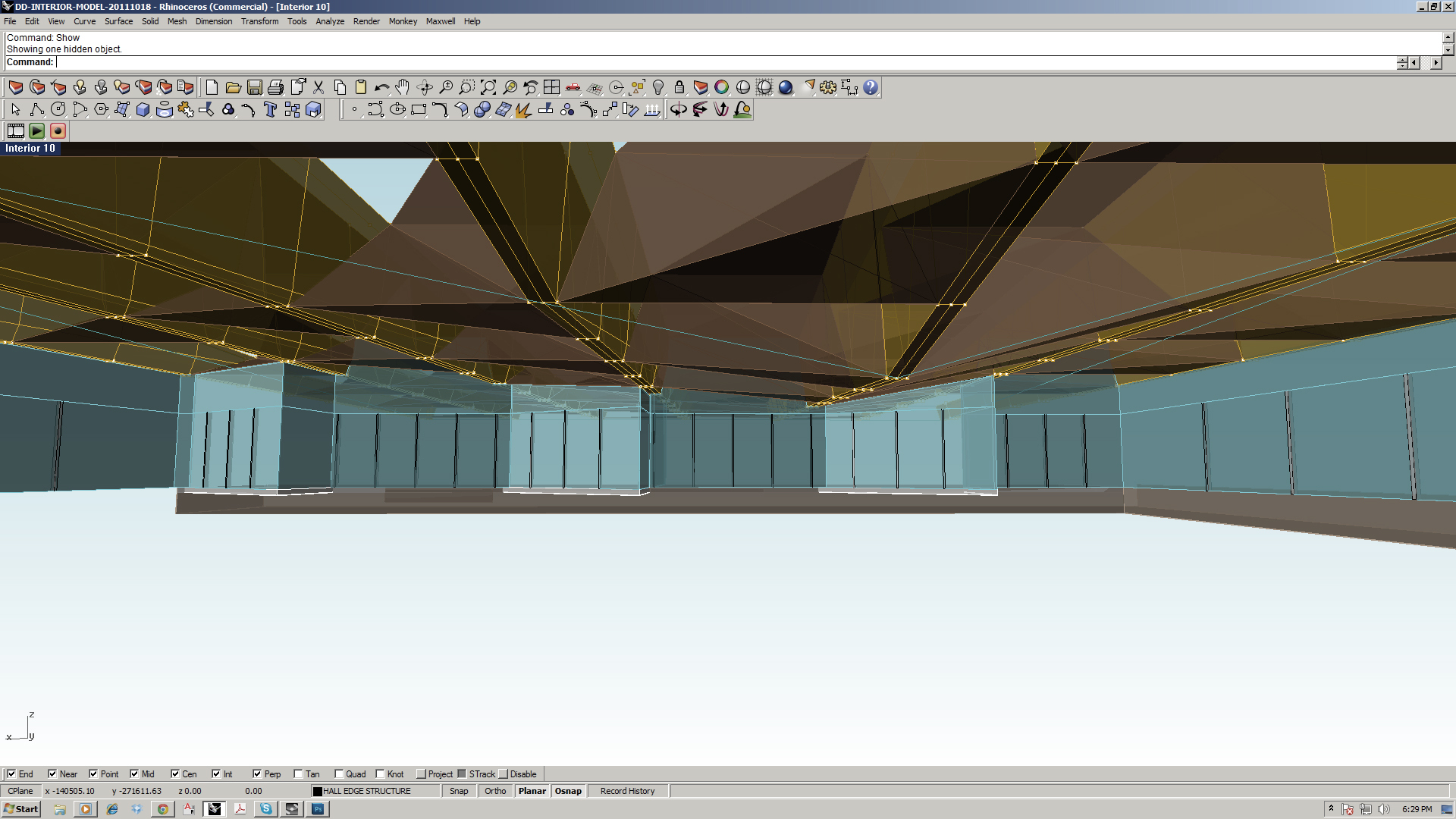Click the Lock objects padlock icon
The width and height of the screenshot is (1456, 819).
(x=679, y=87)
